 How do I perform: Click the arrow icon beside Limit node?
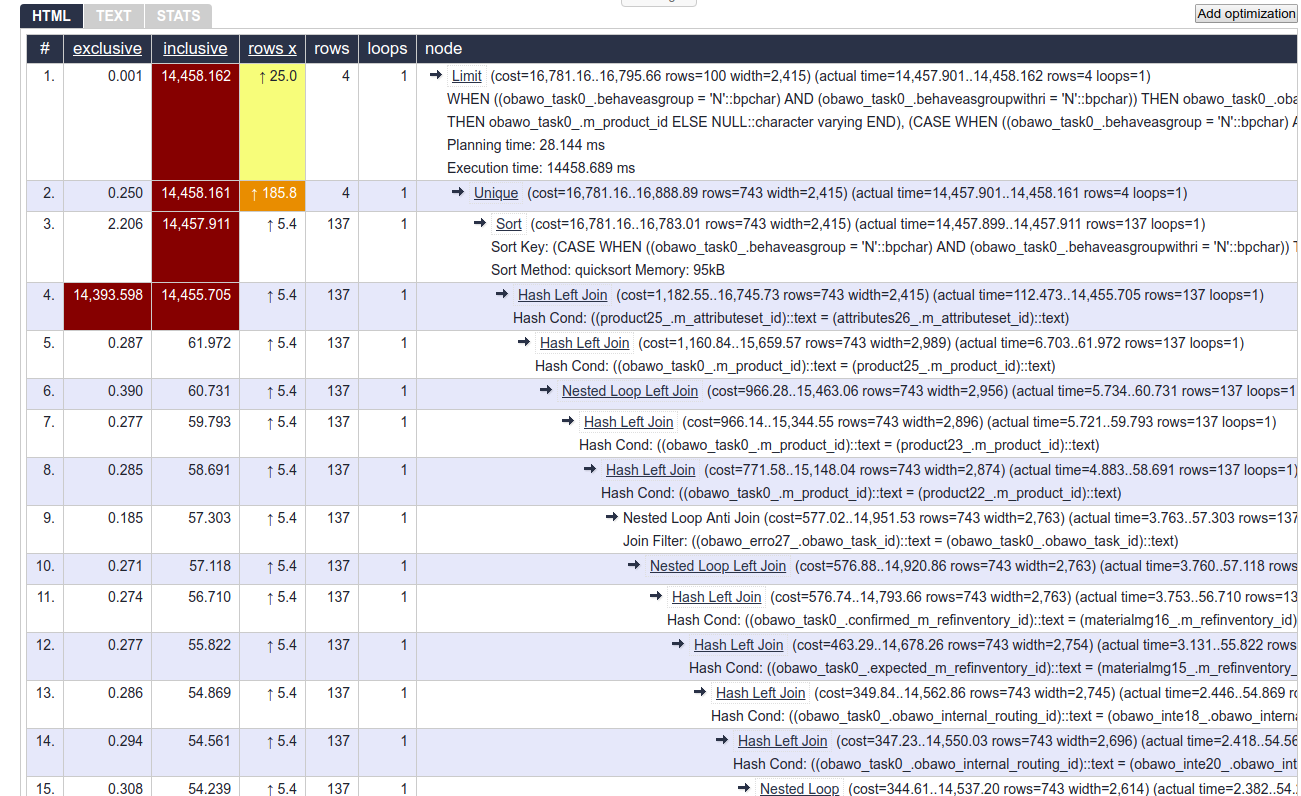coord(436,75)
